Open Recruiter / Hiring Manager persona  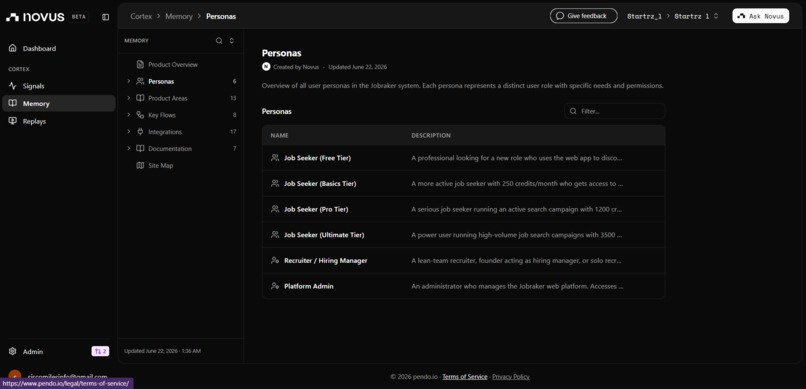(x=326, y=261)
